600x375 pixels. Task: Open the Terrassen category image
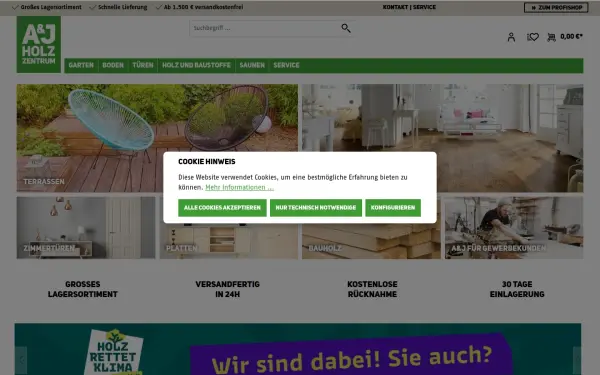(x=157, y=138)
